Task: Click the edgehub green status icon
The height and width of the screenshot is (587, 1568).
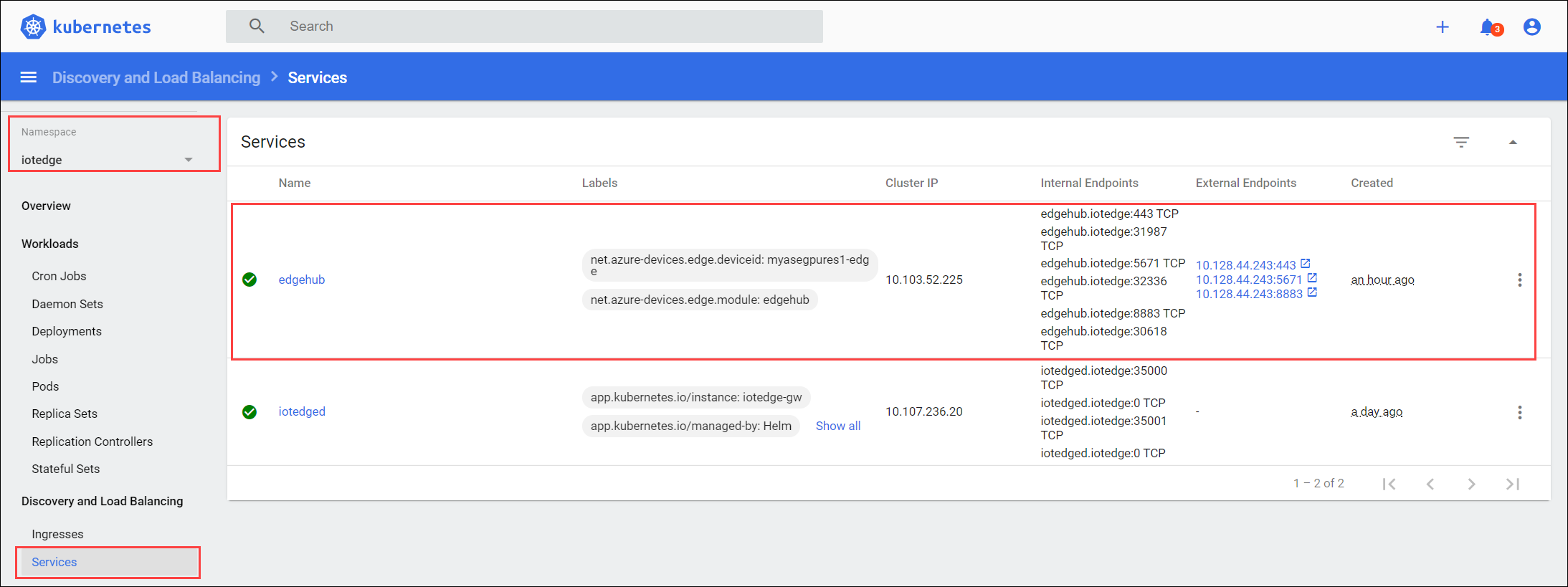Action: pos(250,280)
